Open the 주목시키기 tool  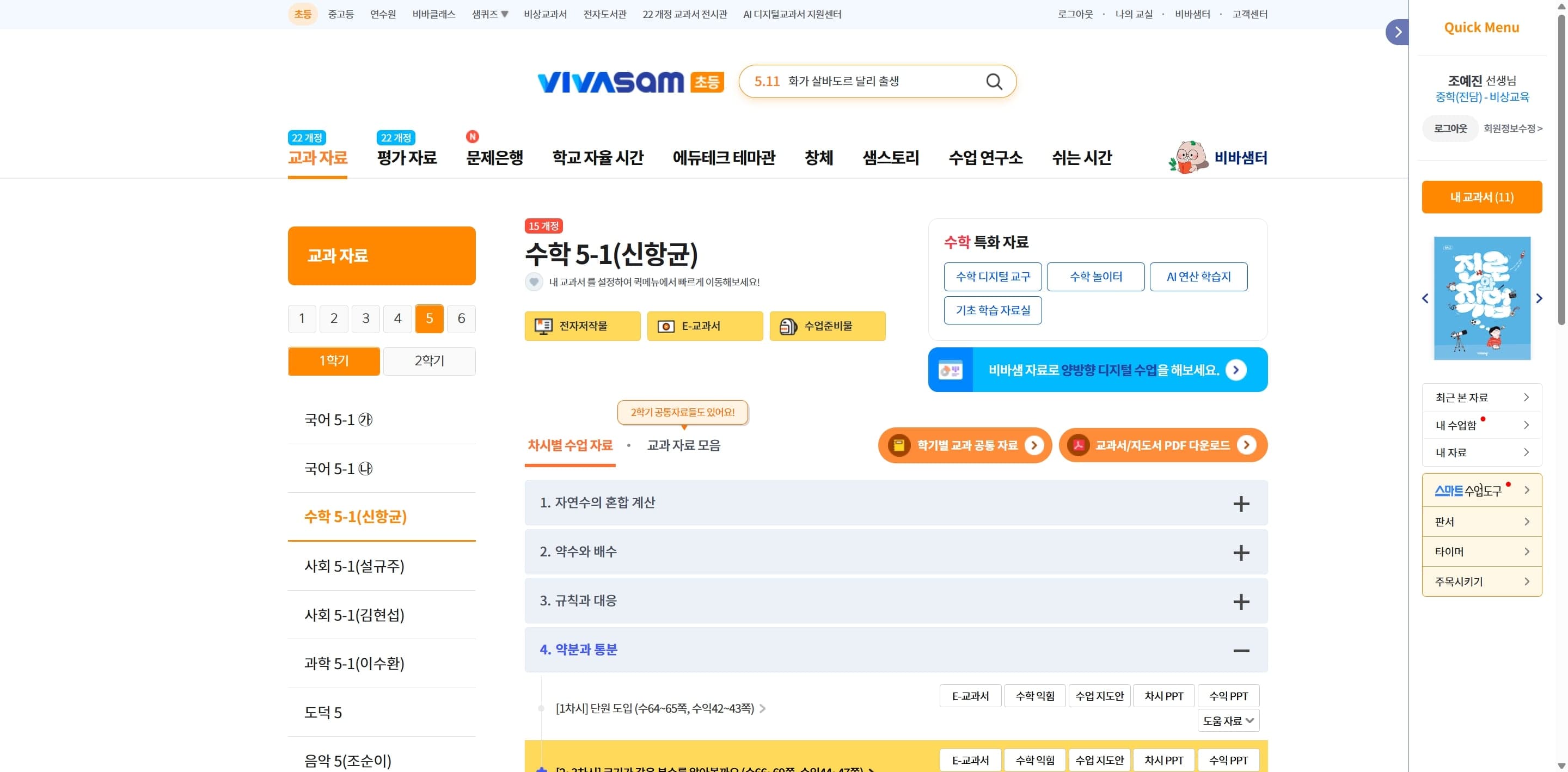pos(1481,581)
